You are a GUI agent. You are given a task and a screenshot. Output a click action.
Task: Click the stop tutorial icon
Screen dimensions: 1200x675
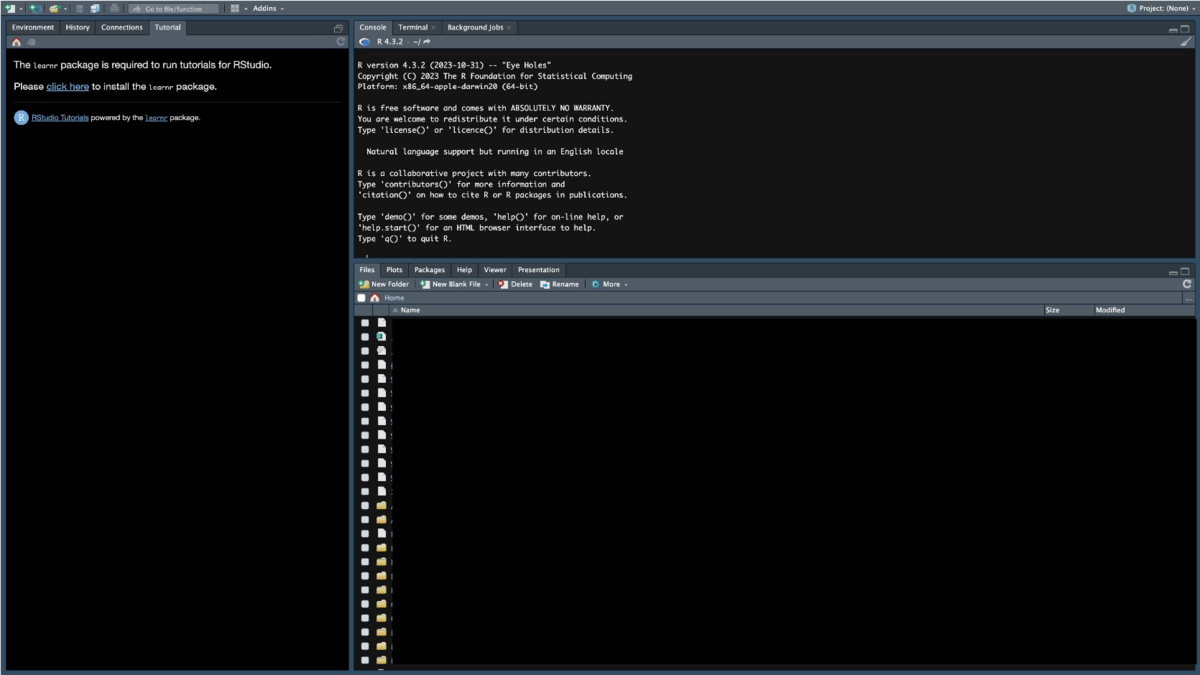click(31, 42)
